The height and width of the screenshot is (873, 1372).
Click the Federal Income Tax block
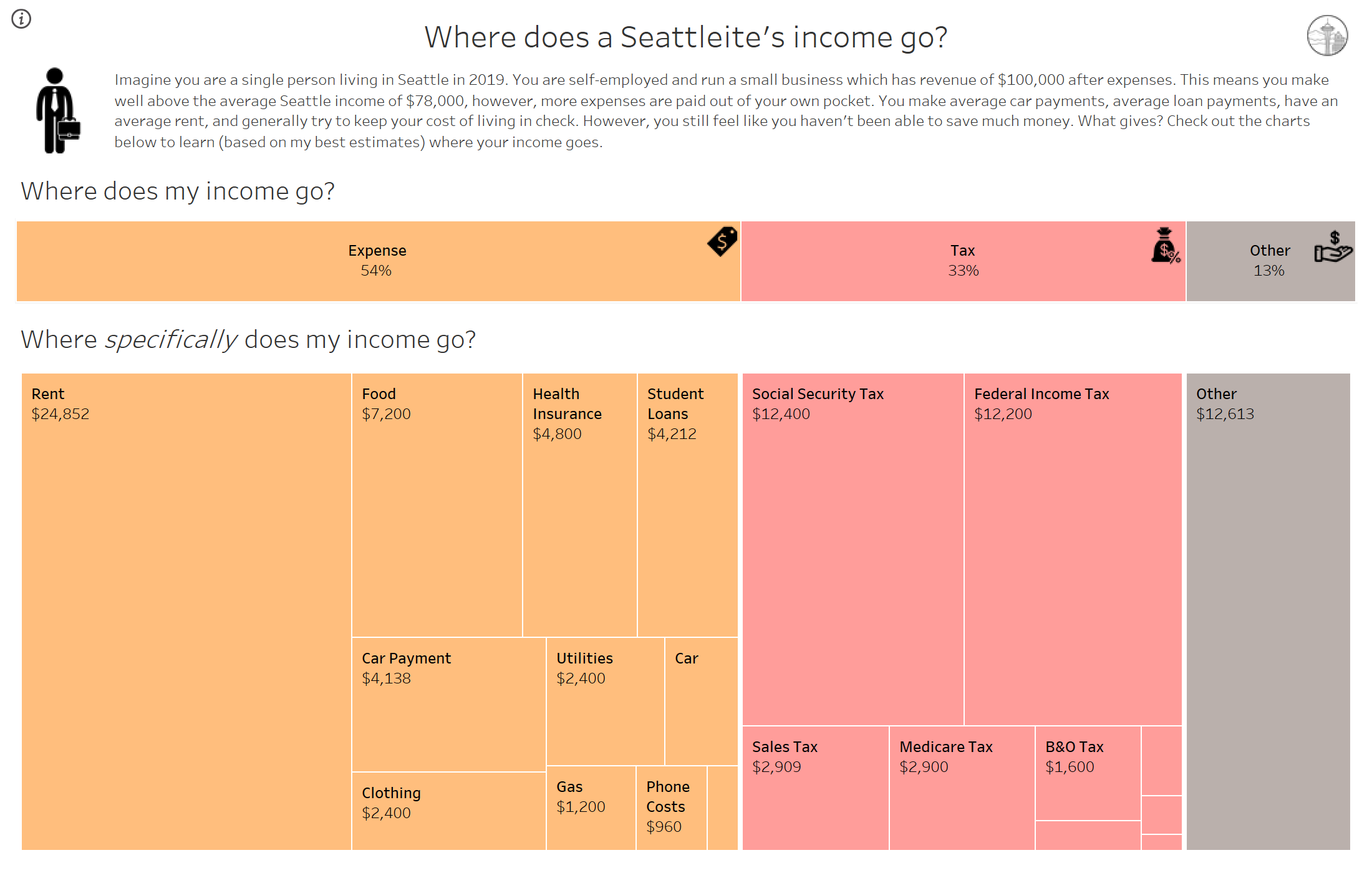coord(1073,549)
